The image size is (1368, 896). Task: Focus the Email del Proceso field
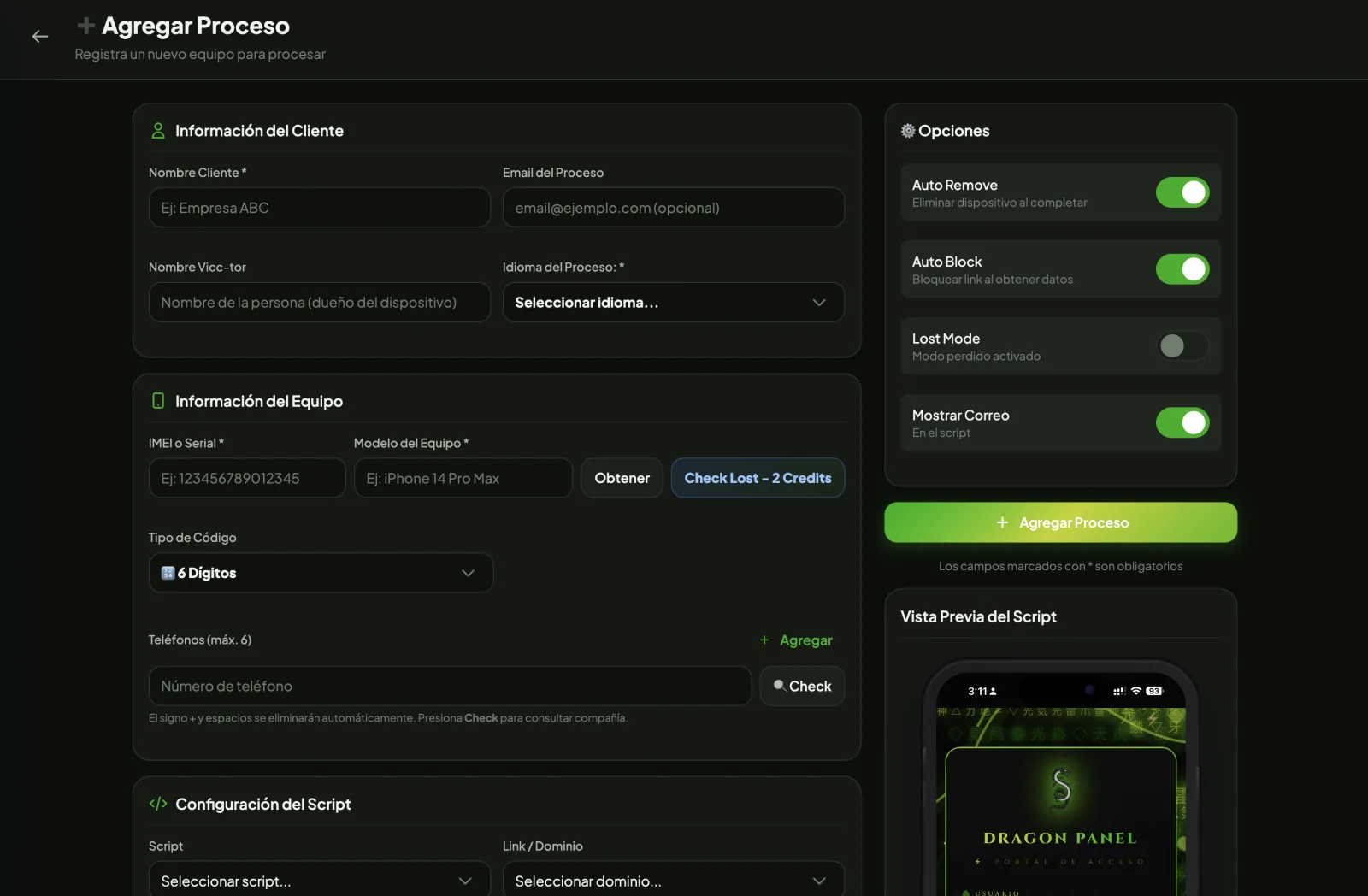click(674, 208)
